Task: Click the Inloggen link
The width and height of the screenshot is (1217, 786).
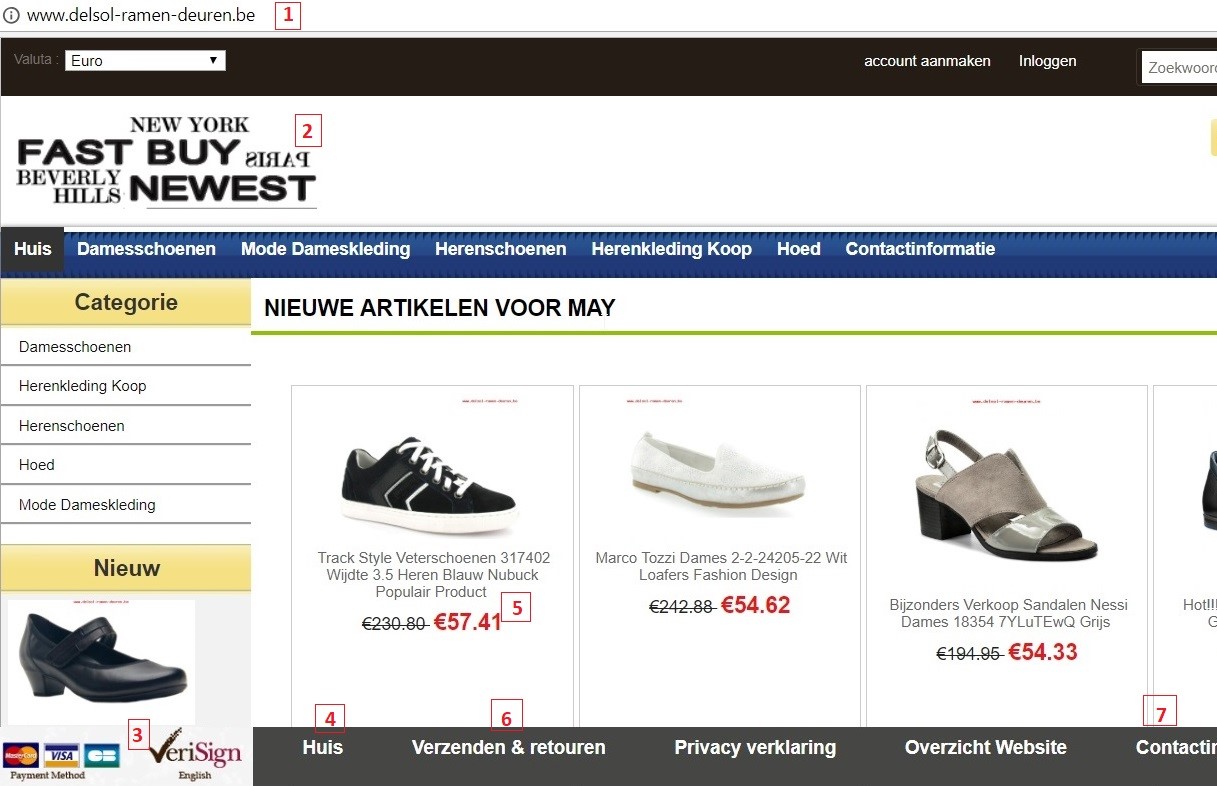Action: [1047, 61]
